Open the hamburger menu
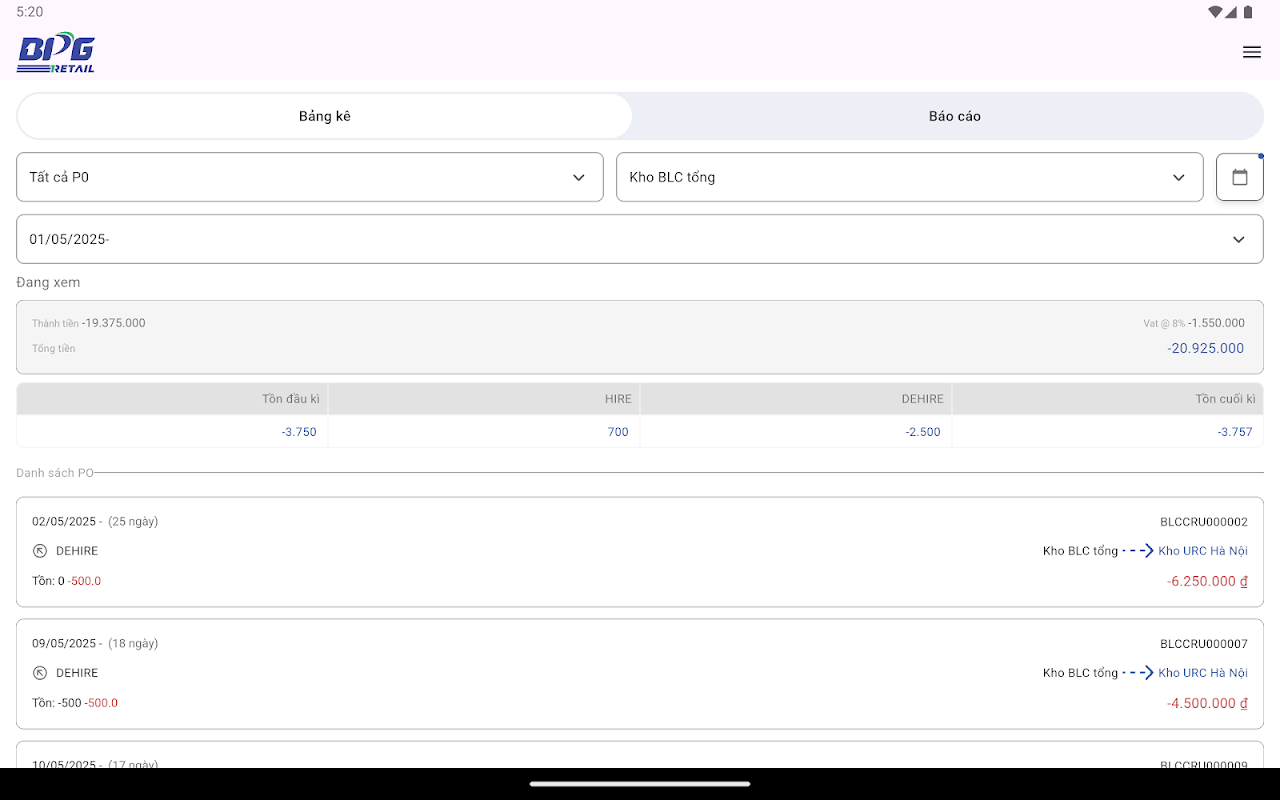This screenshot has width=1280, height=800. 1251,52
